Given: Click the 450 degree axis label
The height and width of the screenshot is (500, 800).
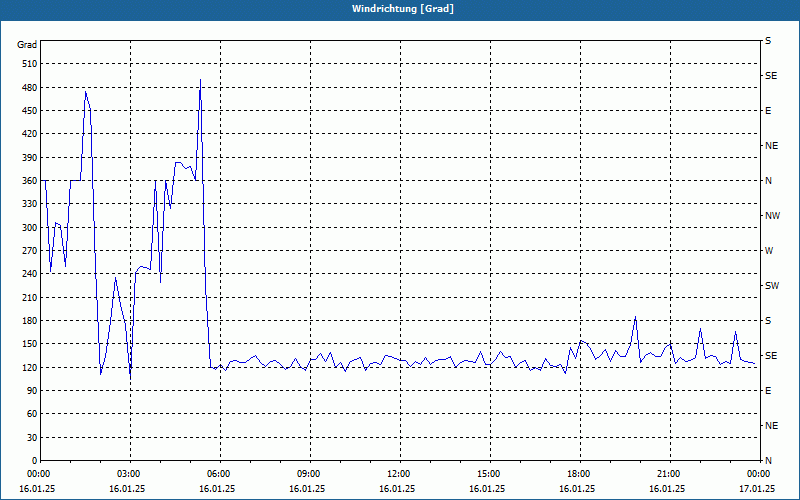Looking at the screenshot, I should click(31, 111).
